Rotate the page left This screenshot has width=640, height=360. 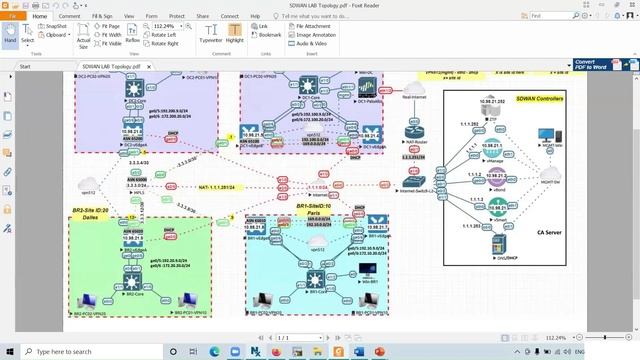[x=160, y=35]
